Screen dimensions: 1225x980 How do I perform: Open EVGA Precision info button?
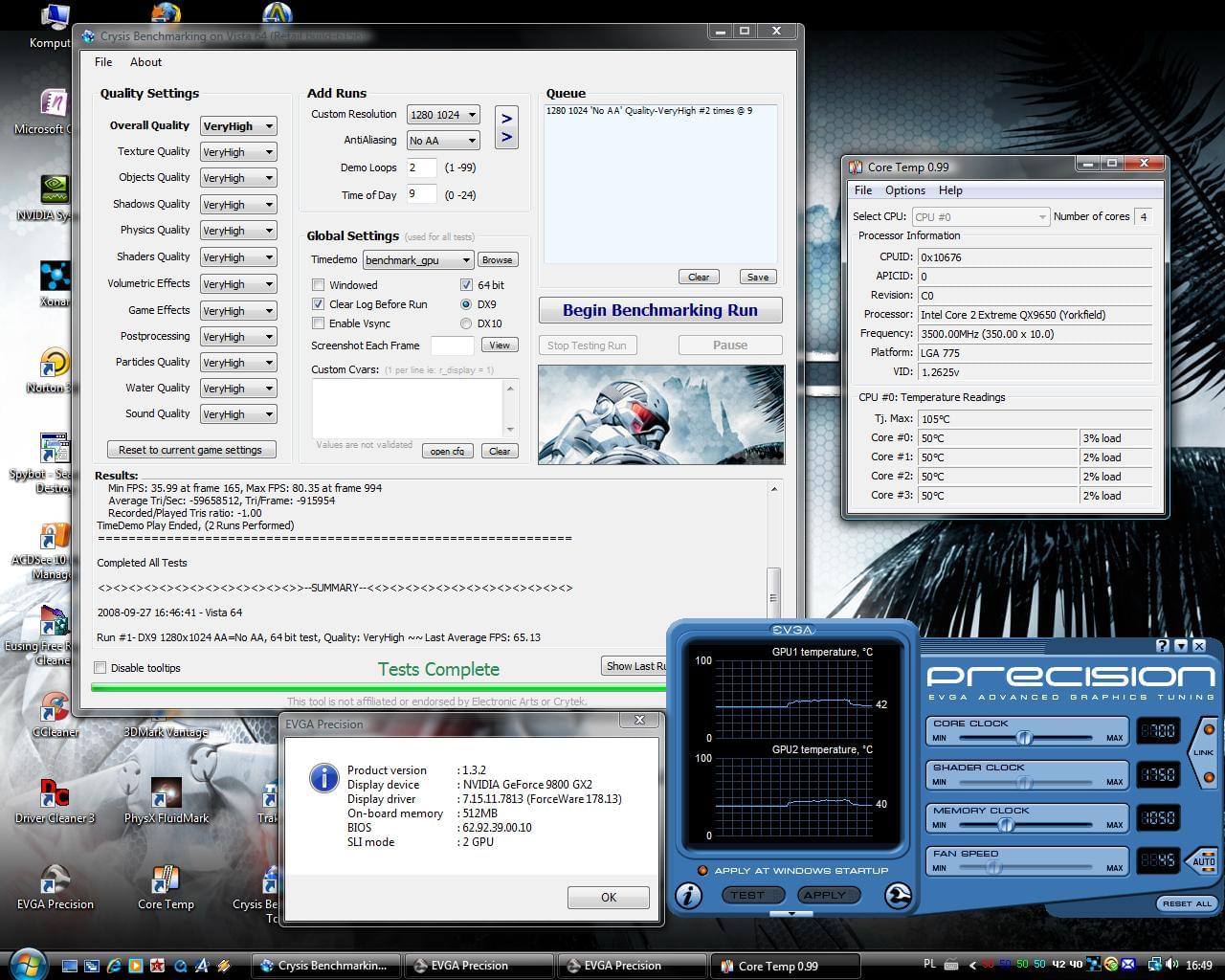click(x=688, y=896)
